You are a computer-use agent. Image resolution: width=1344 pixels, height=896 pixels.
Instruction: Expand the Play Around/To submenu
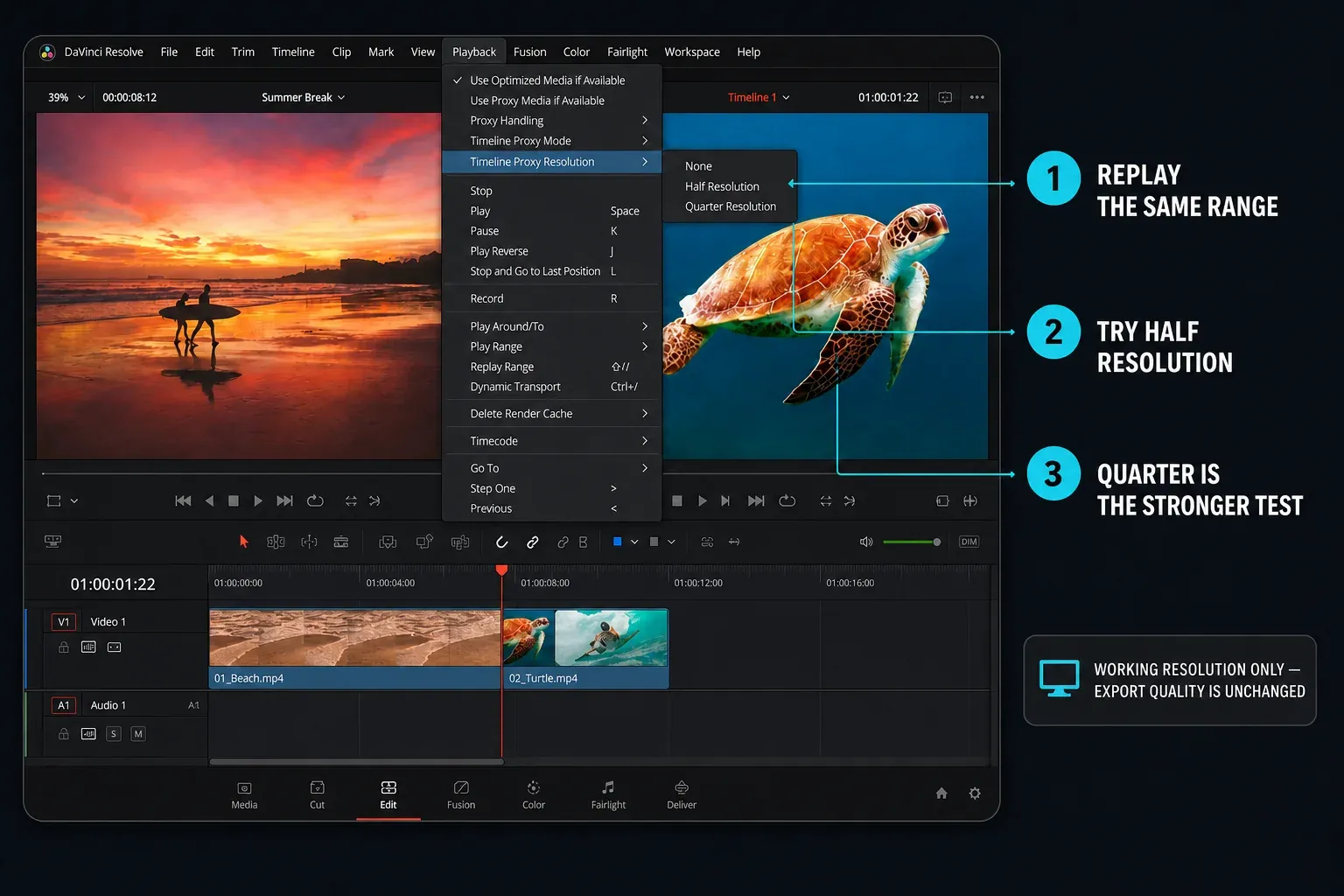551,326
